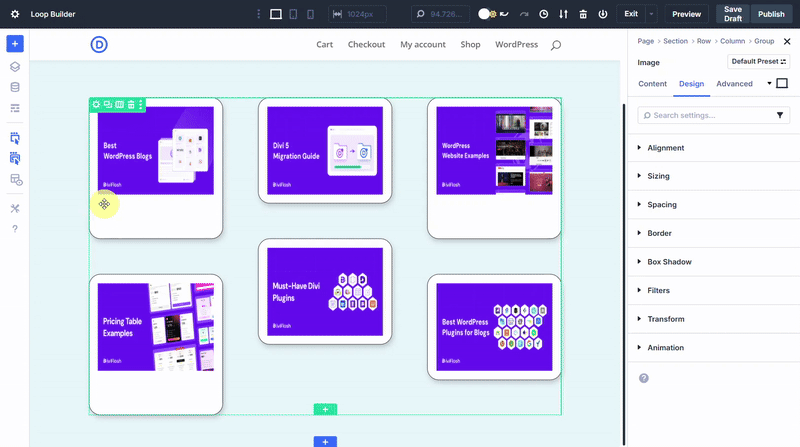The height and width of the screenshot is (447, 800).
Task: Click duplicate icon on green toolbar
Action: 108,105
